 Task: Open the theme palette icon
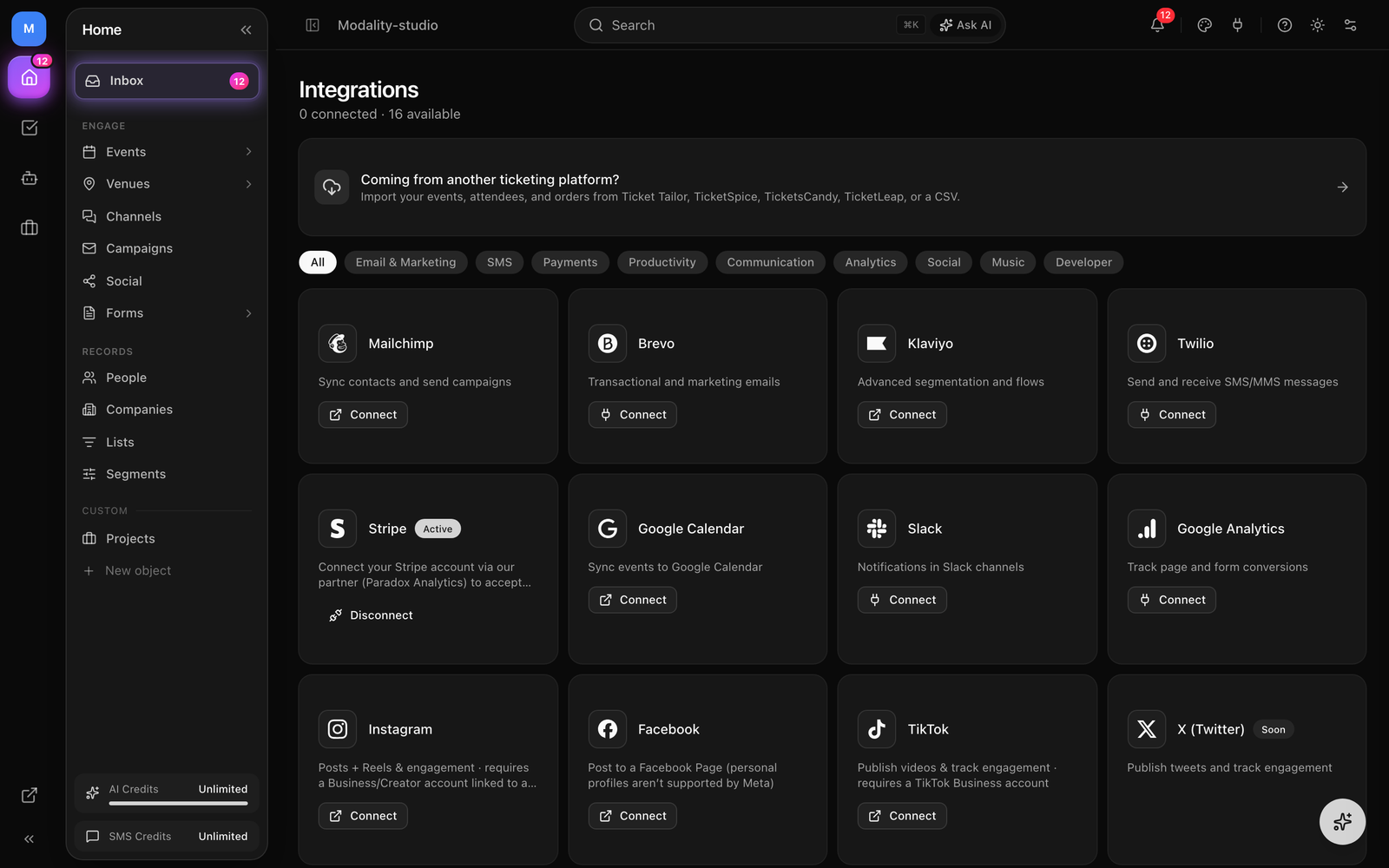point(1204,25)
